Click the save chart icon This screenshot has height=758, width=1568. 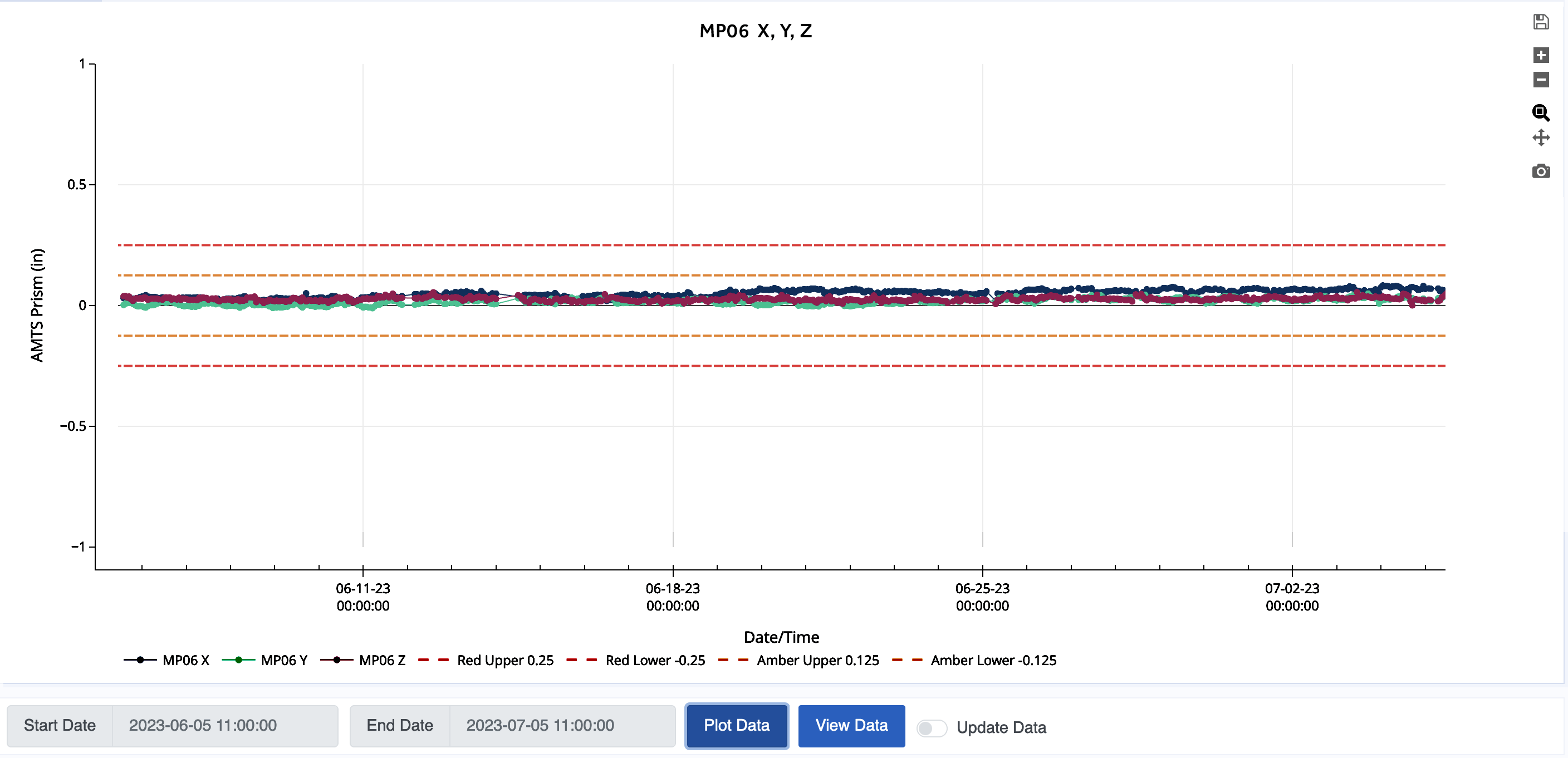coord(1541,22)
